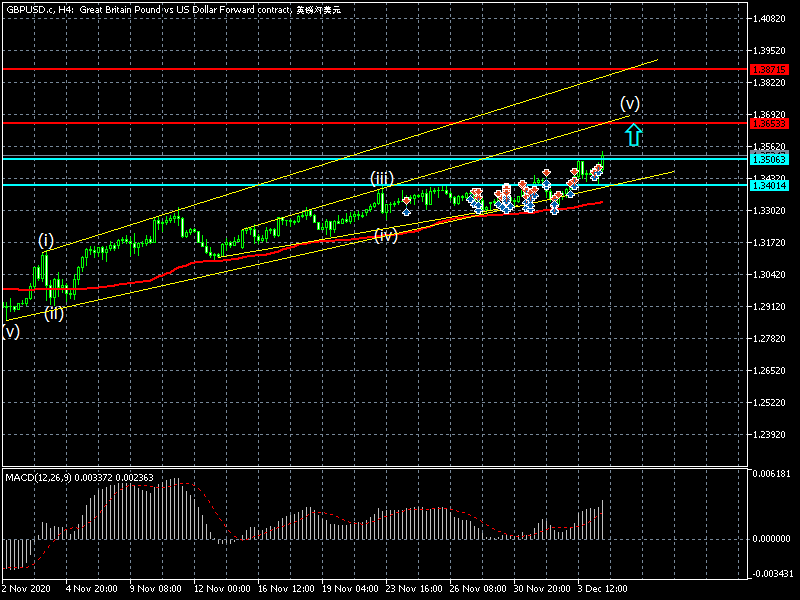Select the (v) wave label near arrow
The width and height of the screenshot is (800, 600).
630,103
